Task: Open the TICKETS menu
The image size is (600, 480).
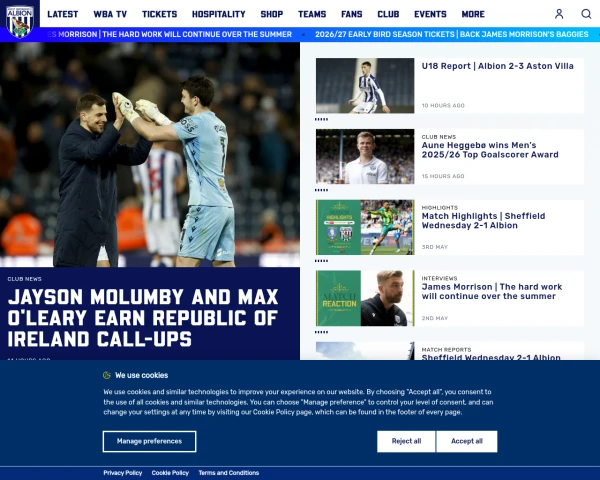Action: pyautogui.click(x=160, y=14)
